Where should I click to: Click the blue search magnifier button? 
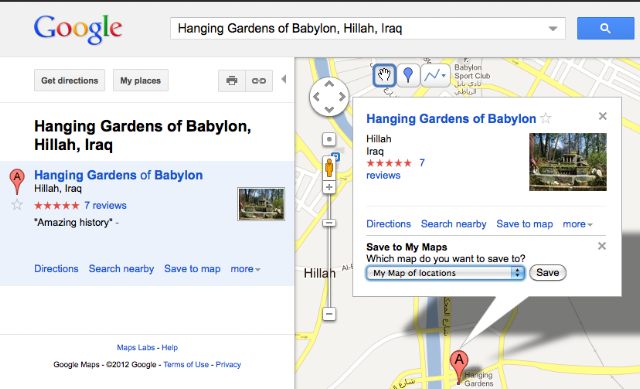[x=605, y=28]
